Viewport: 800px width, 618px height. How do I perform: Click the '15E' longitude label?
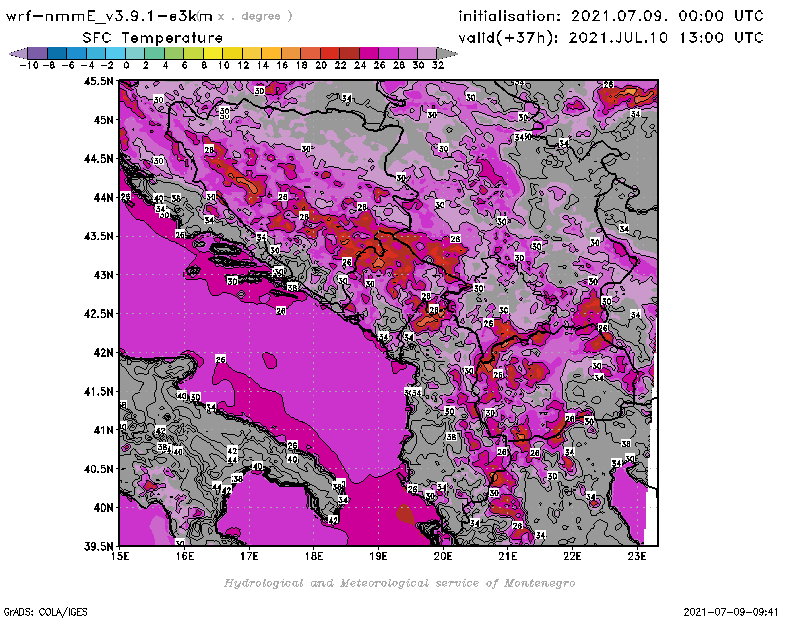[x=120, y=556]
